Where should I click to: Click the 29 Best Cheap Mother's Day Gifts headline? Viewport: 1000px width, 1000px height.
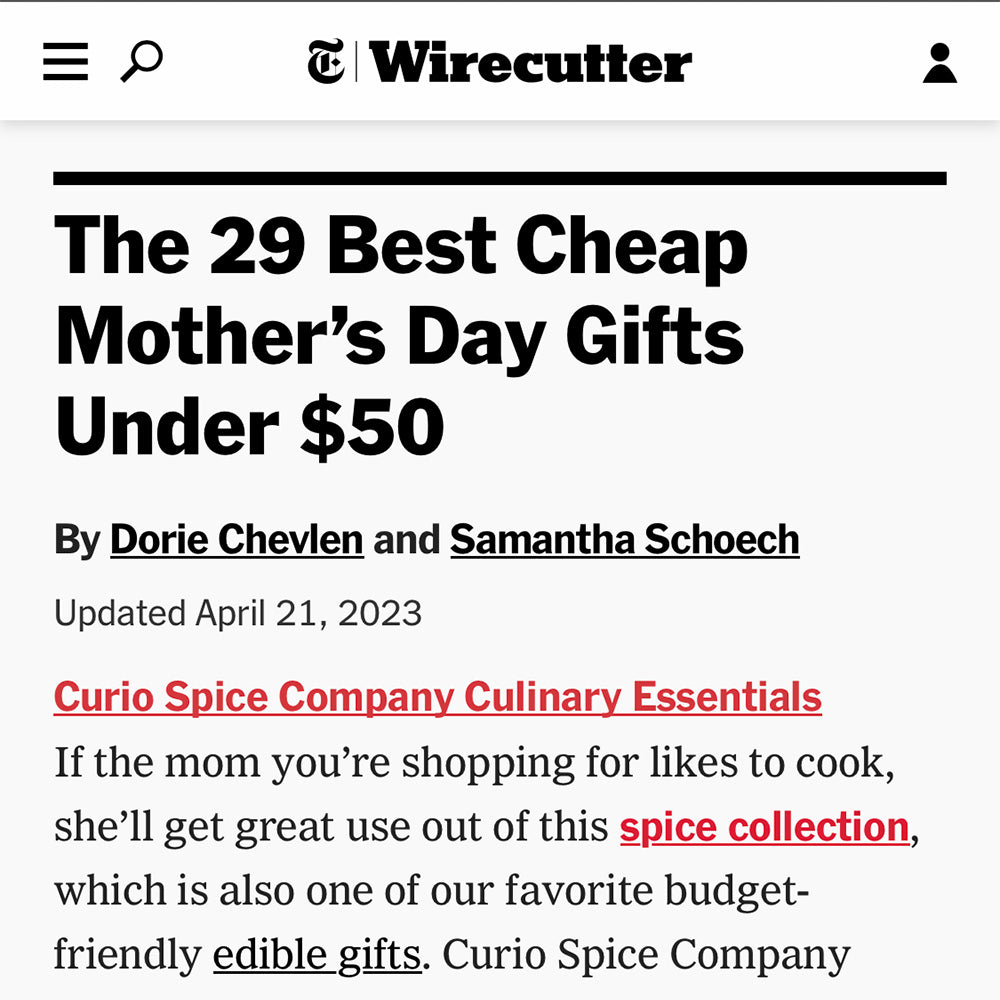click(400, 335)
